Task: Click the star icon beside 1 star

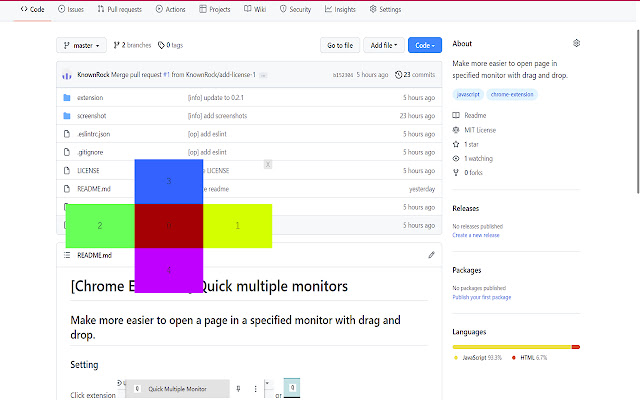Action: 456,144
